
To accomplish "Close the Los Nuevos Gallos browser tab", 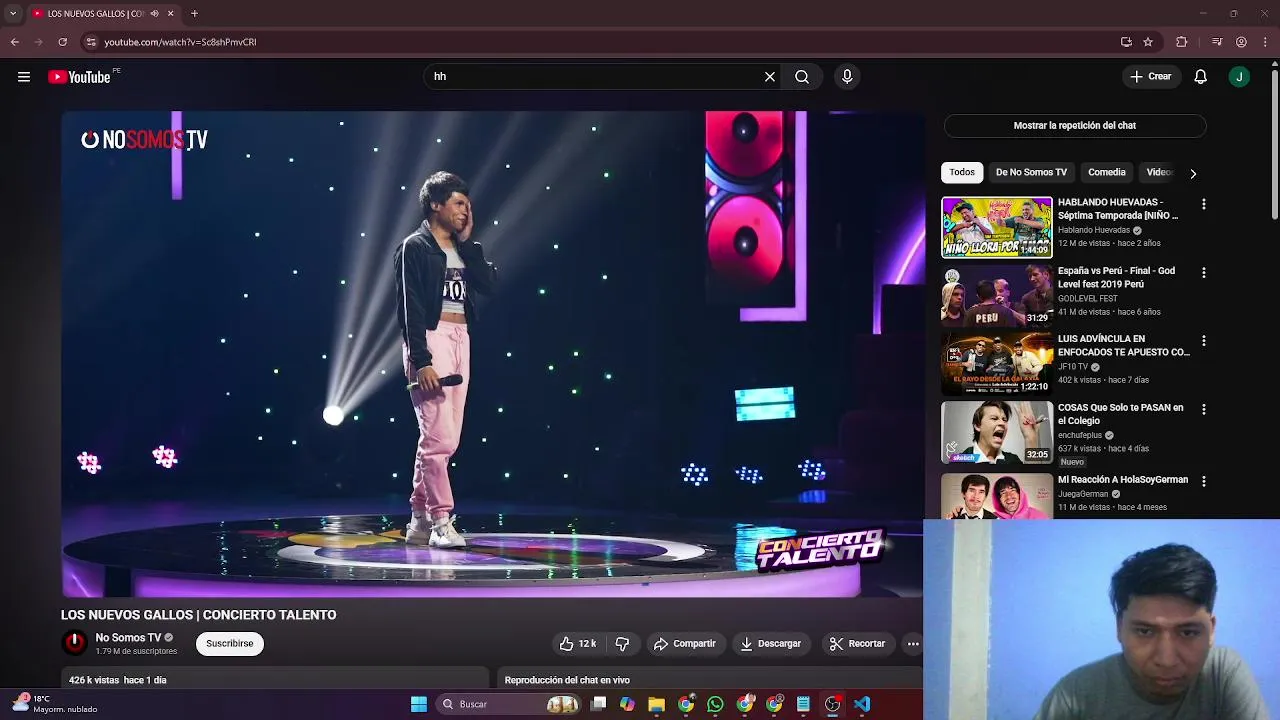I will point(170,14).
